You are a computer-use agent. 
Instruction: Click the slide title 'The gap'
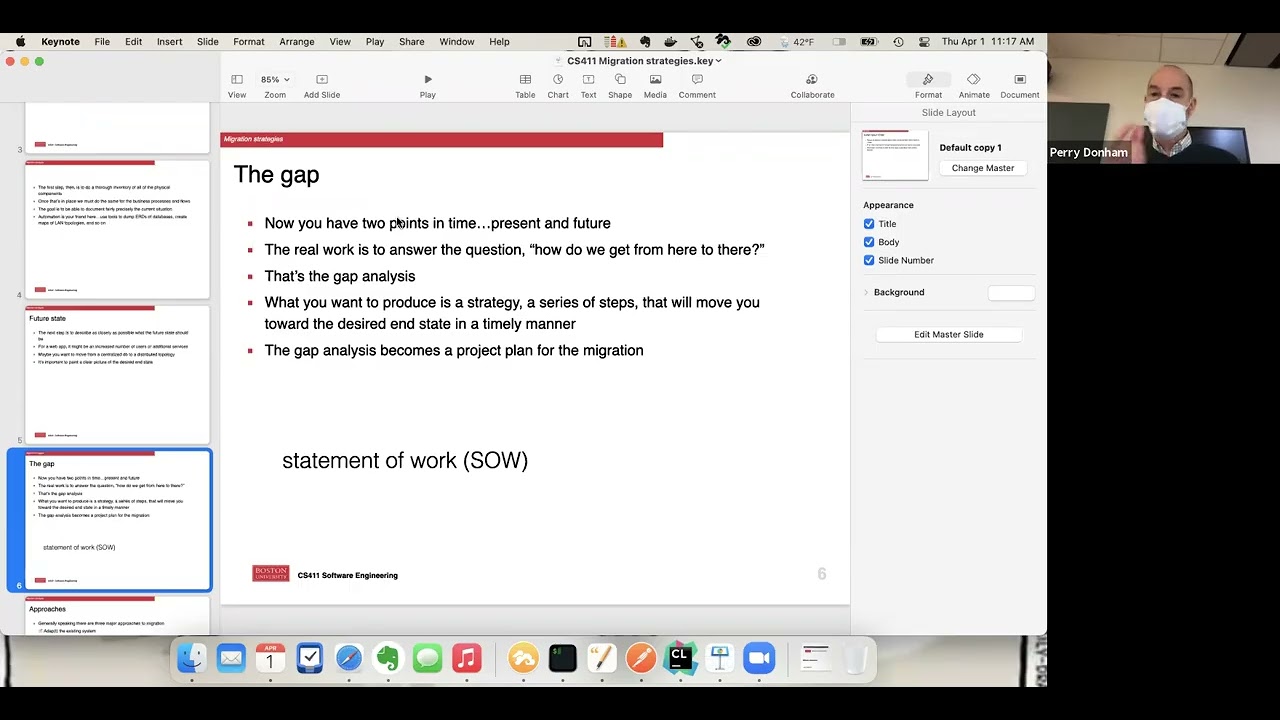276,175
